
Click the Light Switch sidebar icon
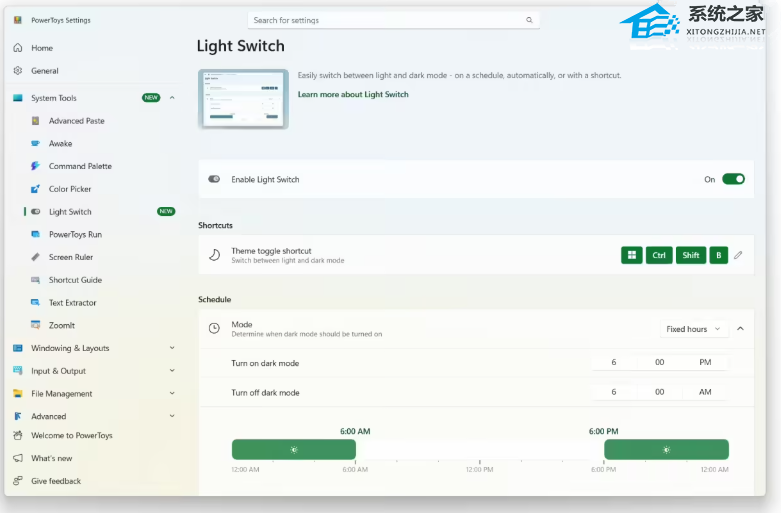pos(35,212)
